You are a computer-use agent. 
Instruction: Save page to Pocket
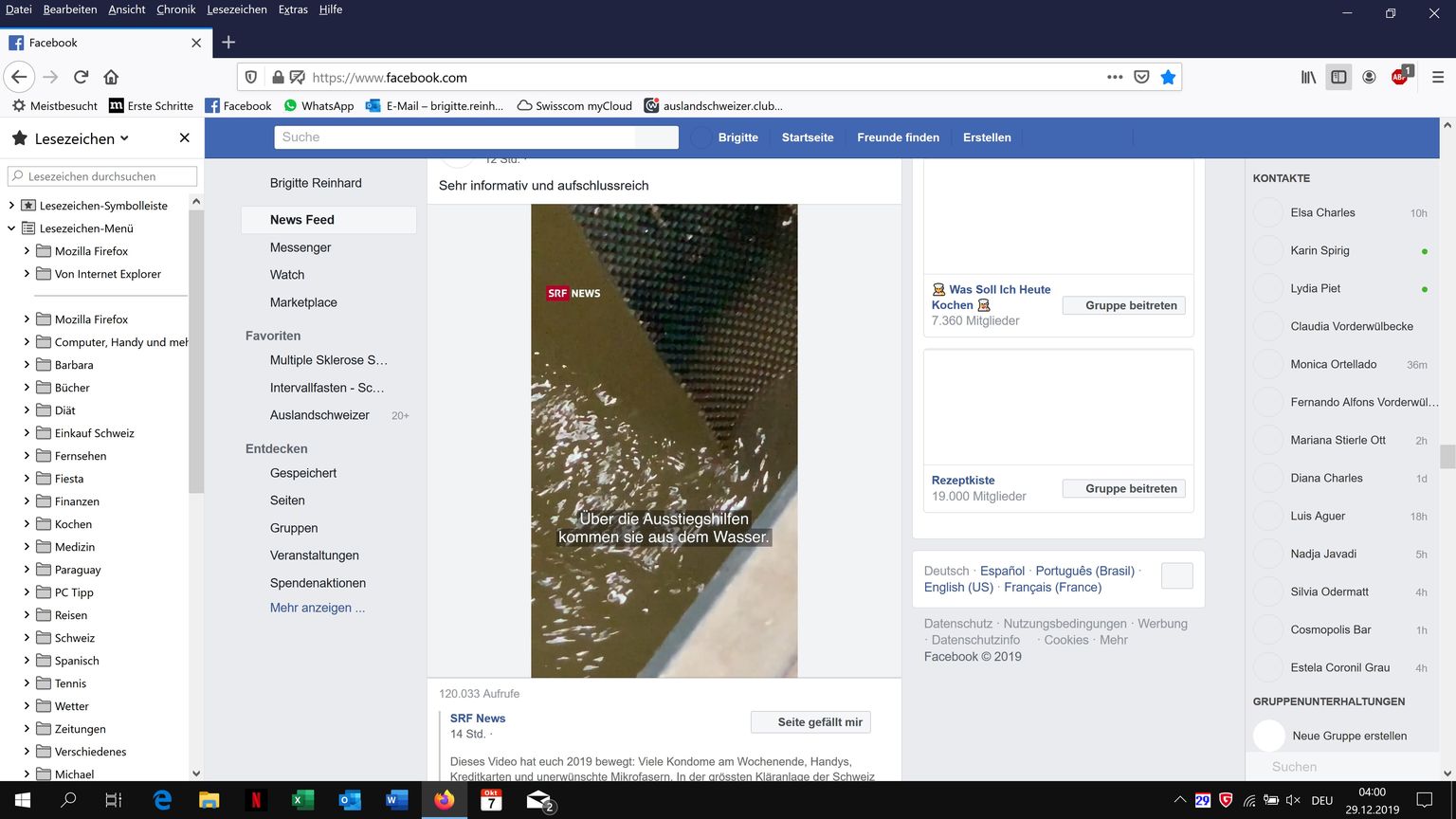[1142, 77]
